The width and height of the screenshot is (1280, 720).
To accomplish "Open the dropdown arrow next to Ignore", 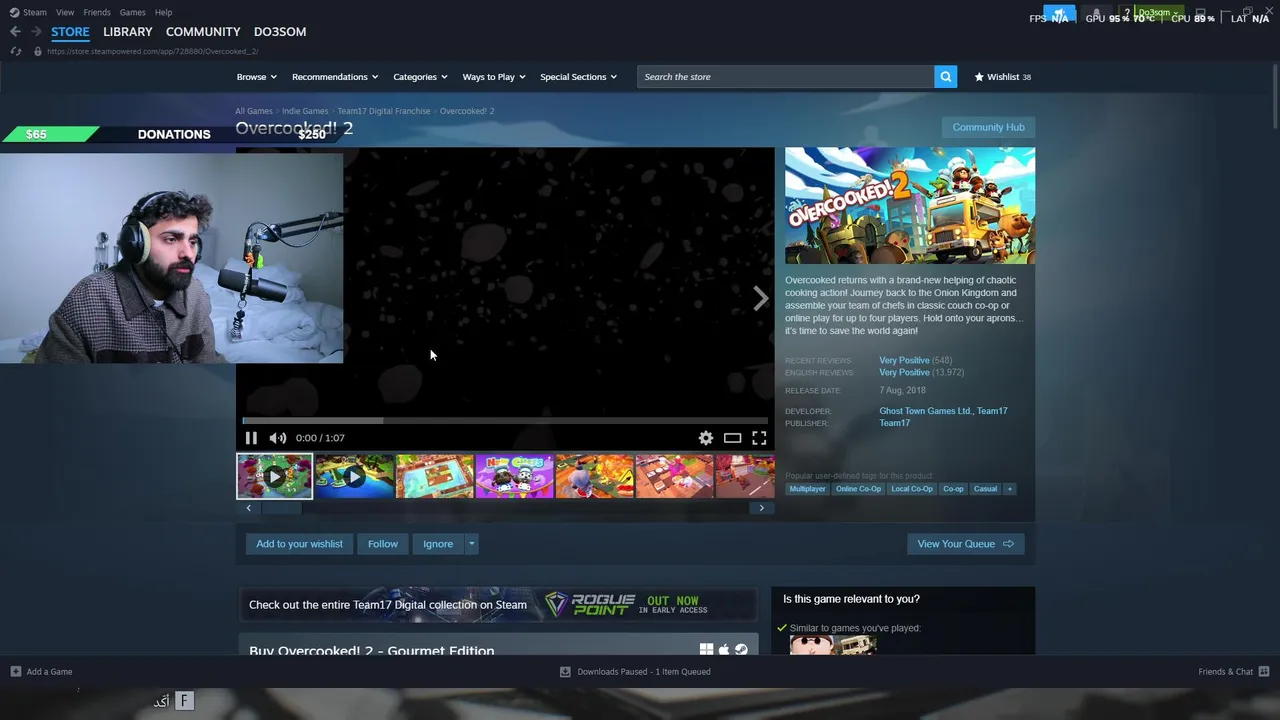I will click(x=471, y=544).
